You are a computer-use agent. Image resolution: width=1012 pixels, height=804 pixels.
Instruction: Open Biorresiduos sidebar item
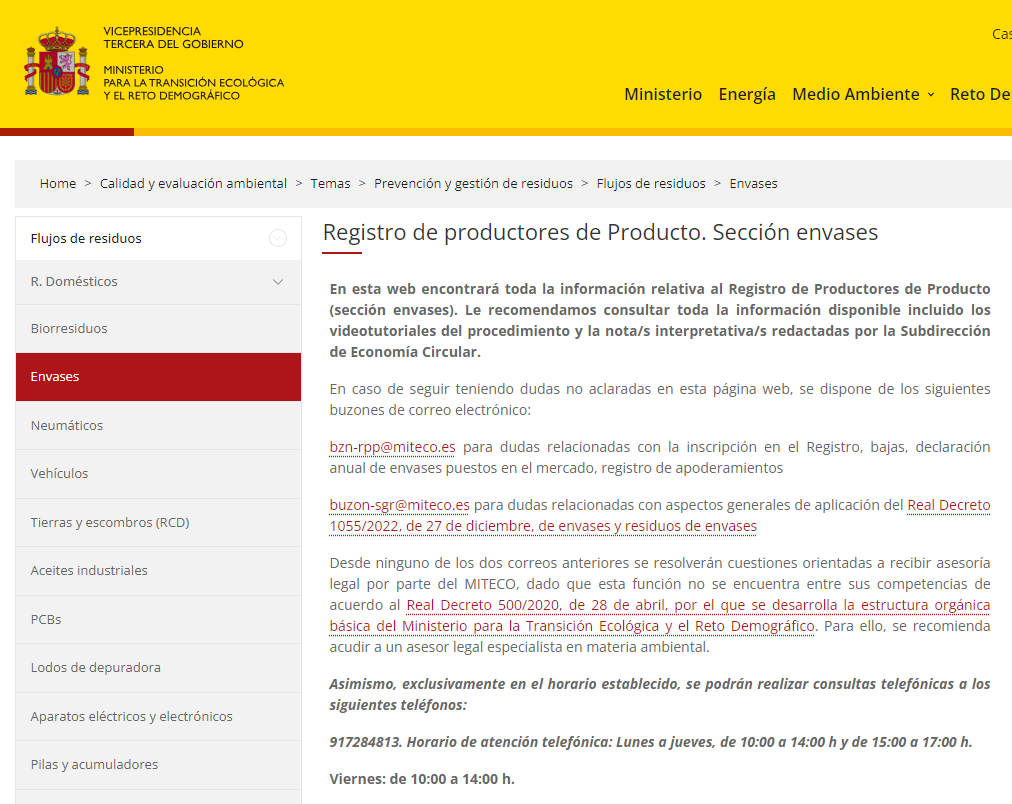click(158, 328)
